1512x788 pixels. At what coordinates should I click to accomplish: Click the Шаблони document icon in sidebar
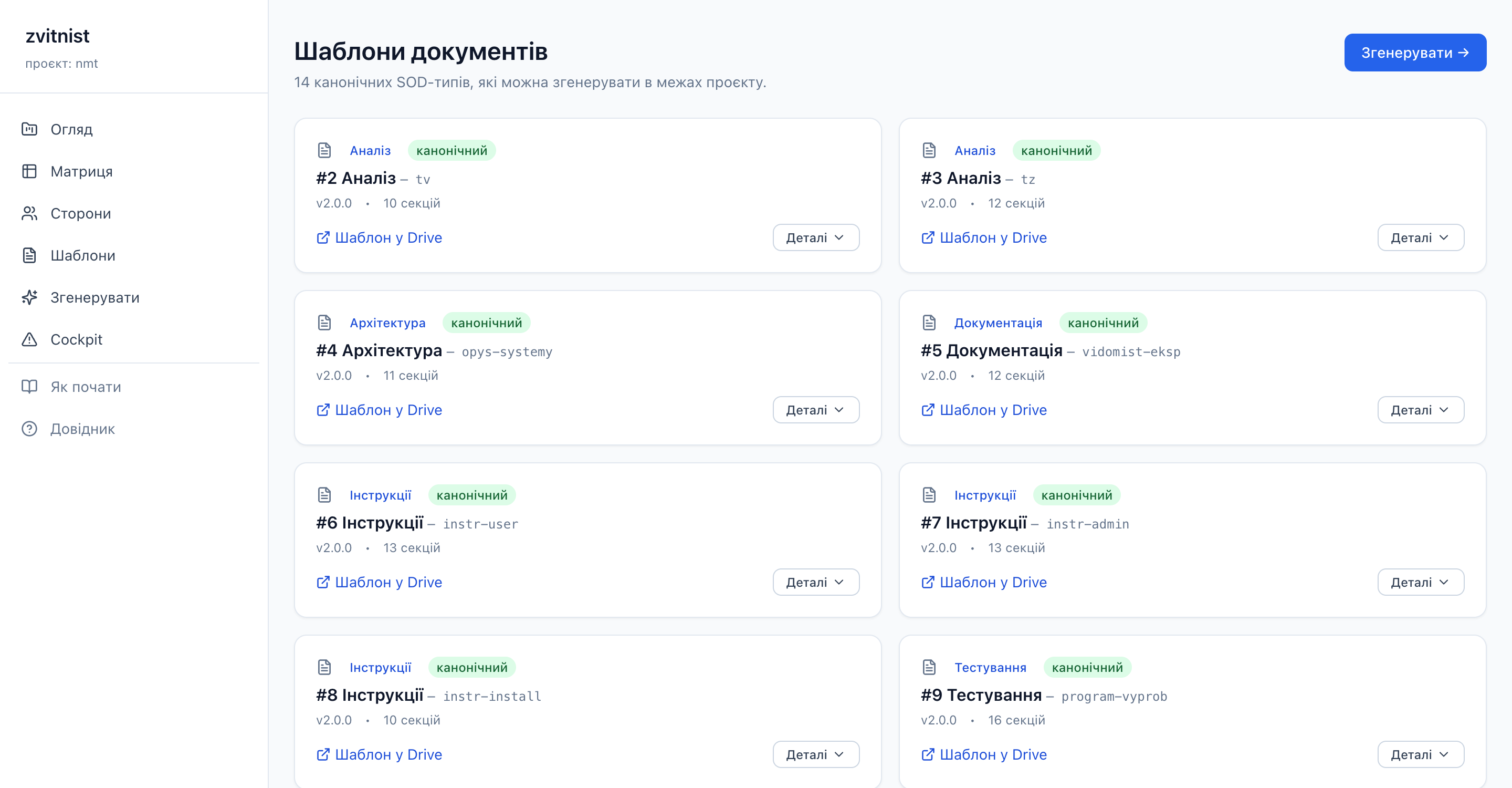coord(29,255)
